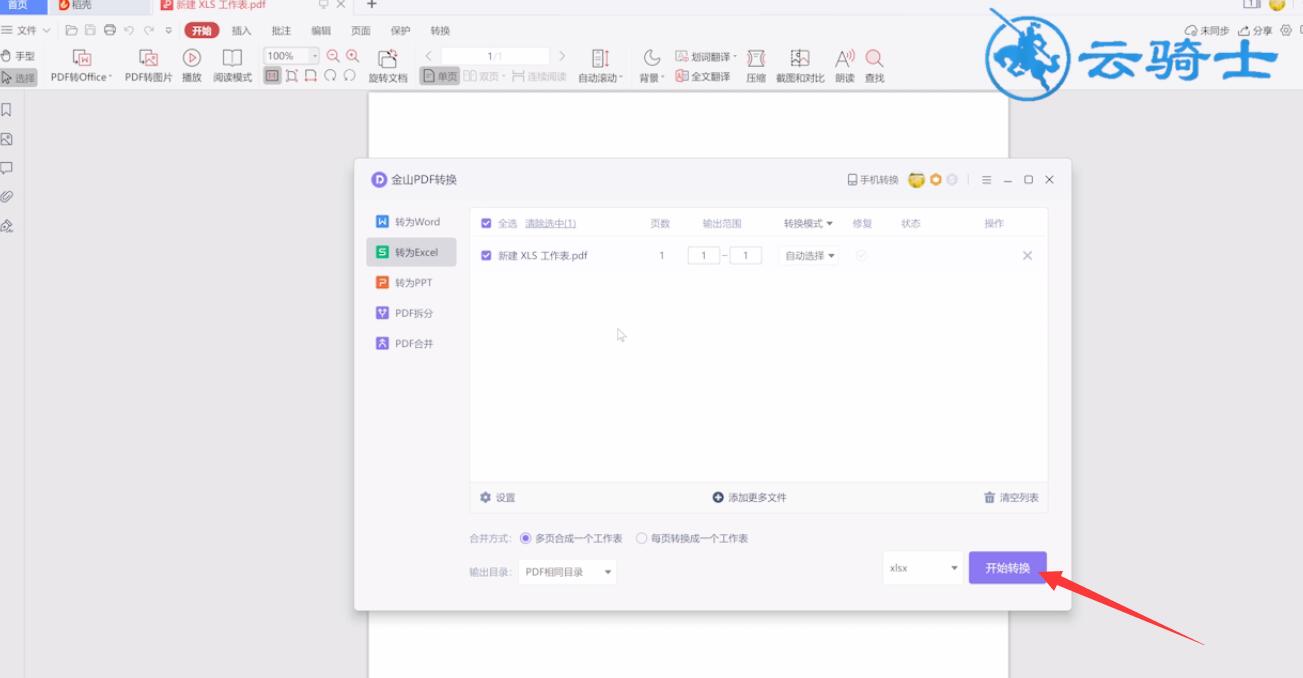Zoom out with the minus magnifier

[x=333, y=57]
